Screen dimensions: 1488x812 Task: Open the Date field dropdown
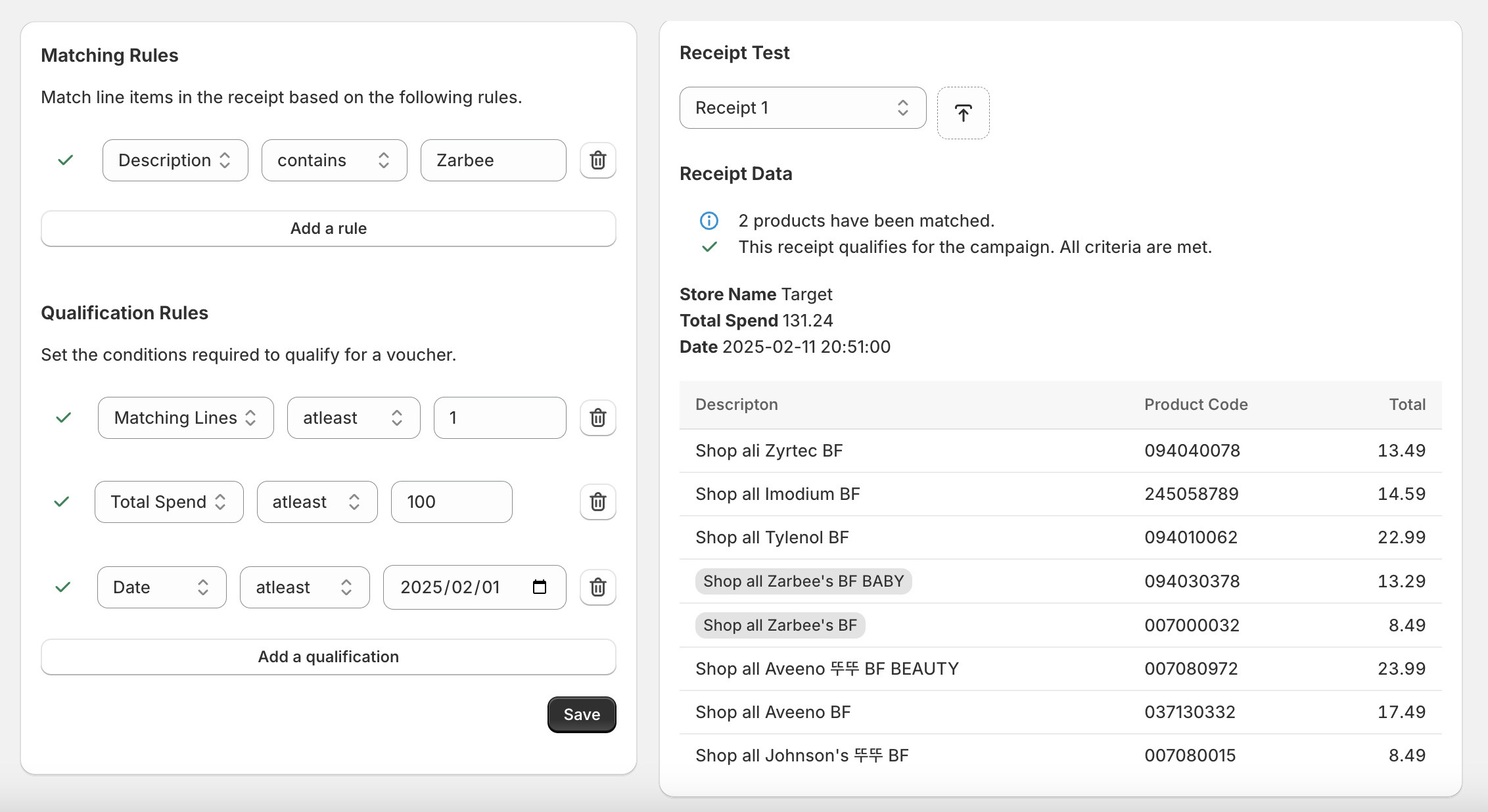click(162, 587)
